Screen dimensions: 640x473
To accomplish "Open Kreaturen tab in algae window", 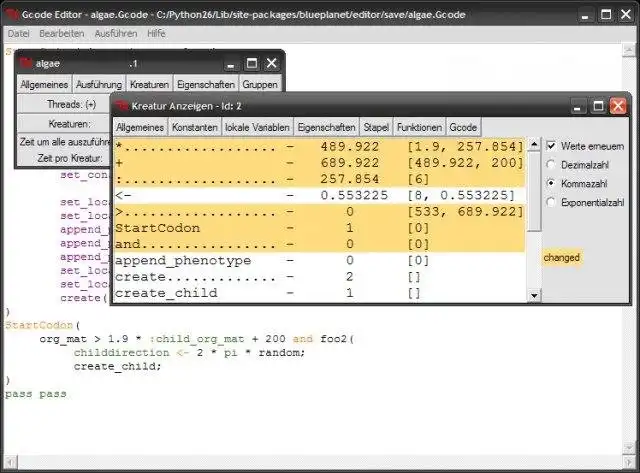I will (149, 84).
